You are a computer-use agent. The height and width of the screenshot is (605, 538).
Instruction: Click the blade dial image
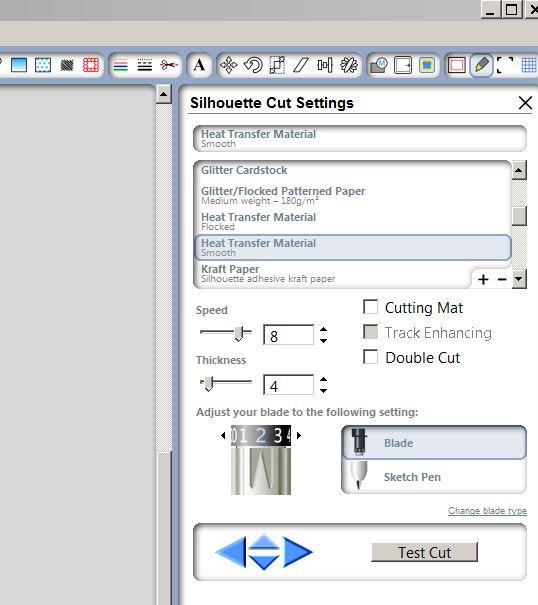point(261,460)
